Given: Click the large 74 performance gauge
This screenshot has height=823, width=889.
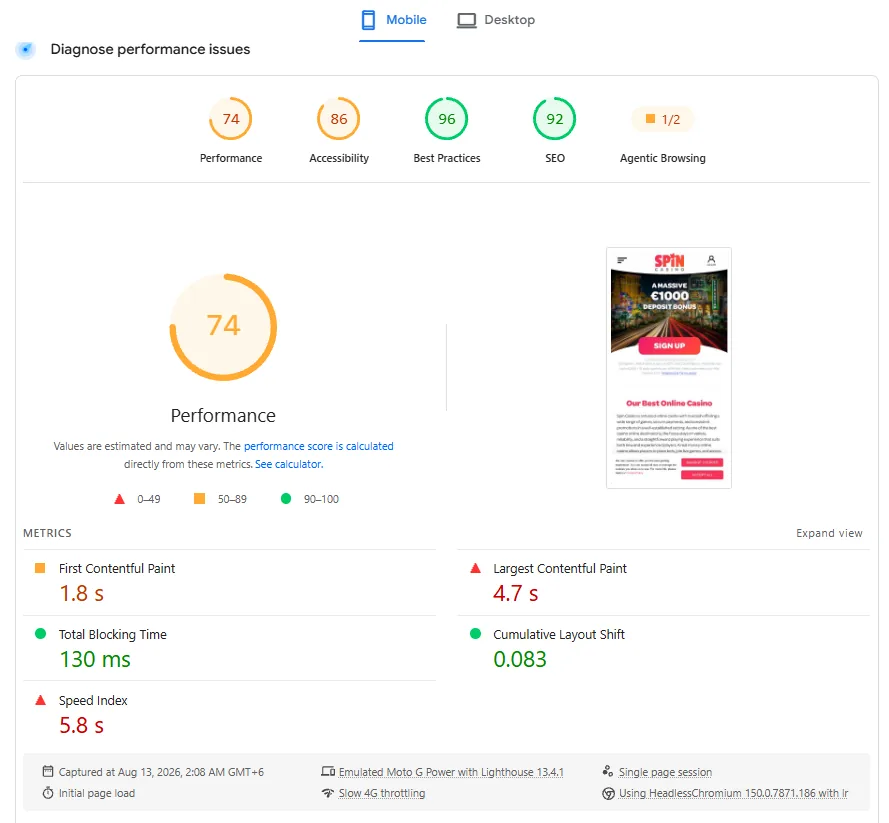Looking at the screenshot, I should point(223,327).
